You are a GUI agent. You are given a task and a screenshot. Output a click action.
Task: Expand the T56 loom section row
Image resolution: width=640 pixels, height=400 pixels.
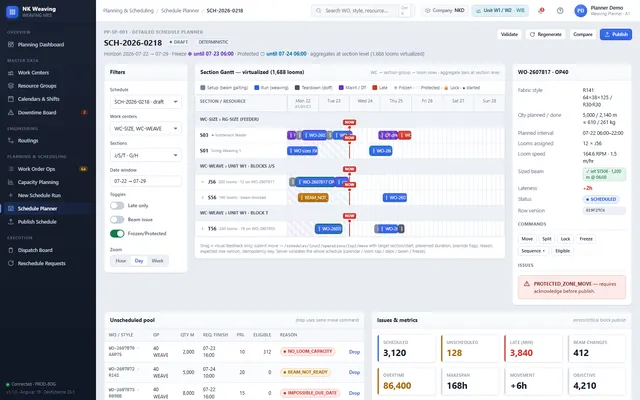[202, 229]
